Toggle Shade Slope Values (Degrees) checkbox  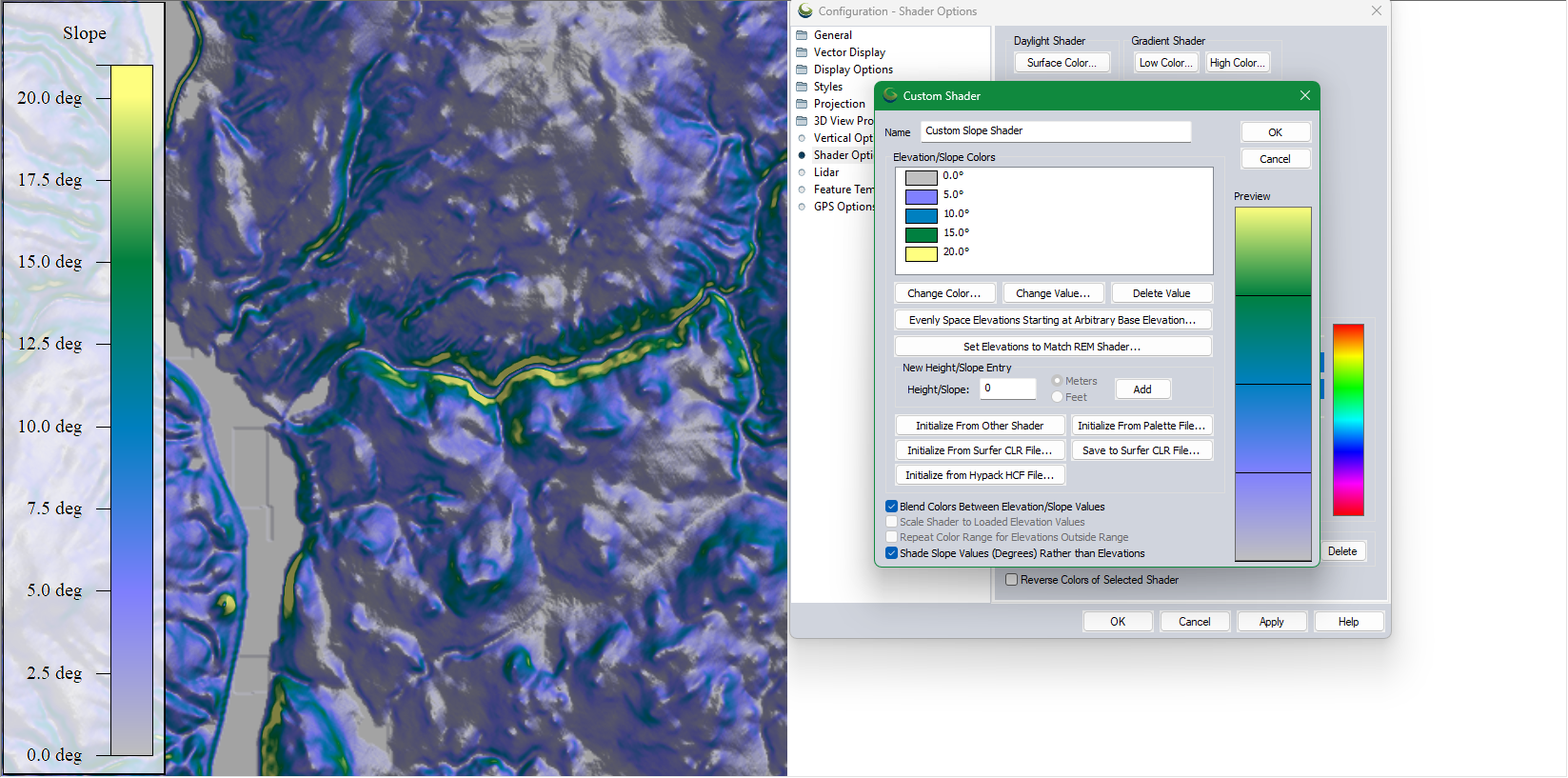[891, 553]
